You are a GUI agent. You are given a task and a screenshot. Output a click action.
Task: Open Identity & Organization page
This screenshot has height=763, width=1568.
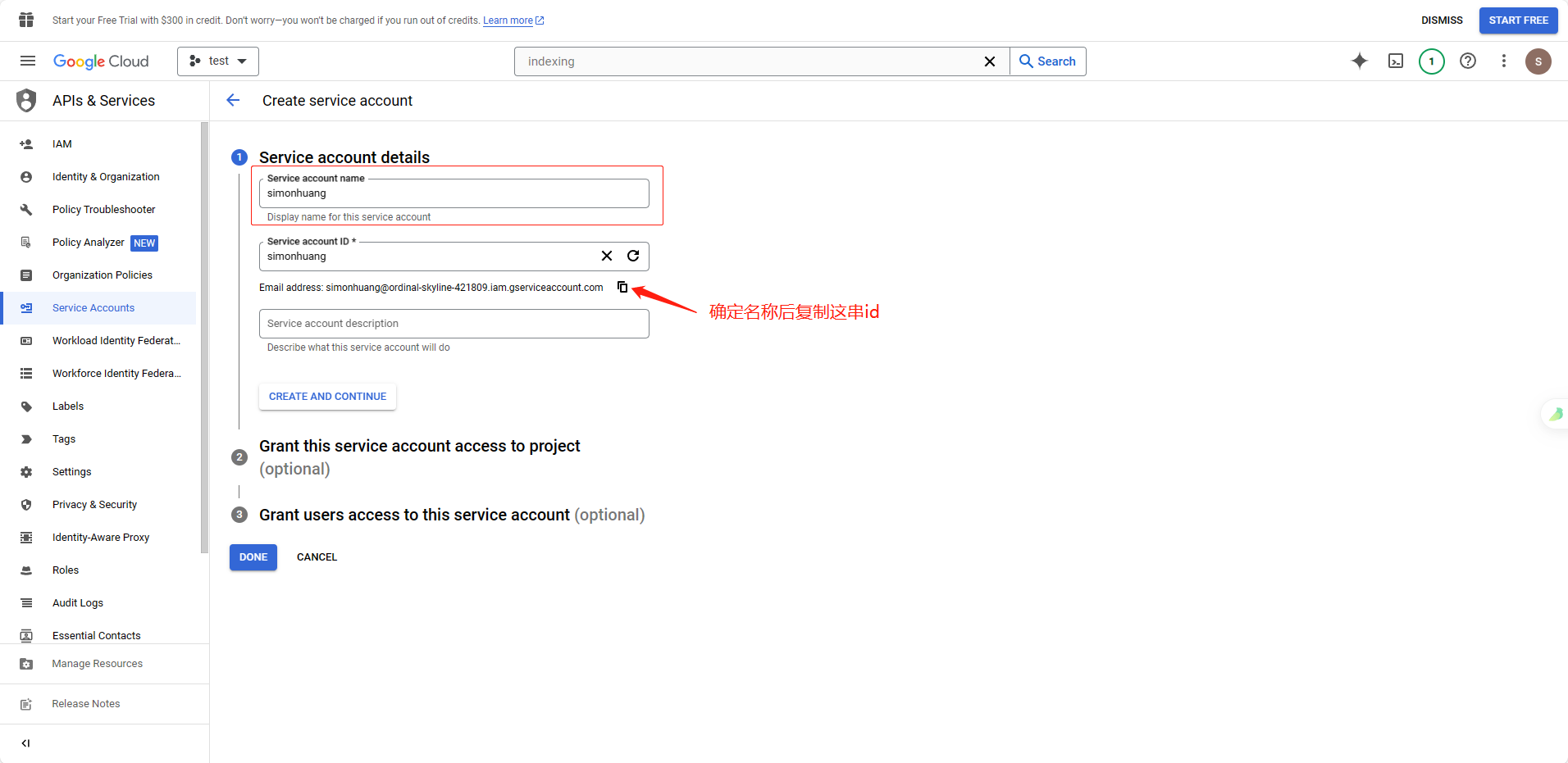(x=98, y=177)
